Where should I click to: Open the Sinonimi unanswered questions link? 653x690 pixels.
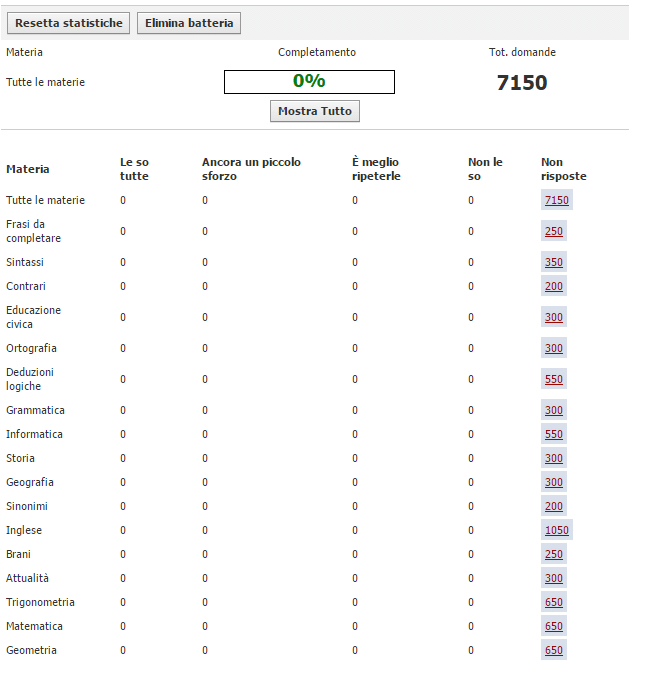[x=554, y=506]
